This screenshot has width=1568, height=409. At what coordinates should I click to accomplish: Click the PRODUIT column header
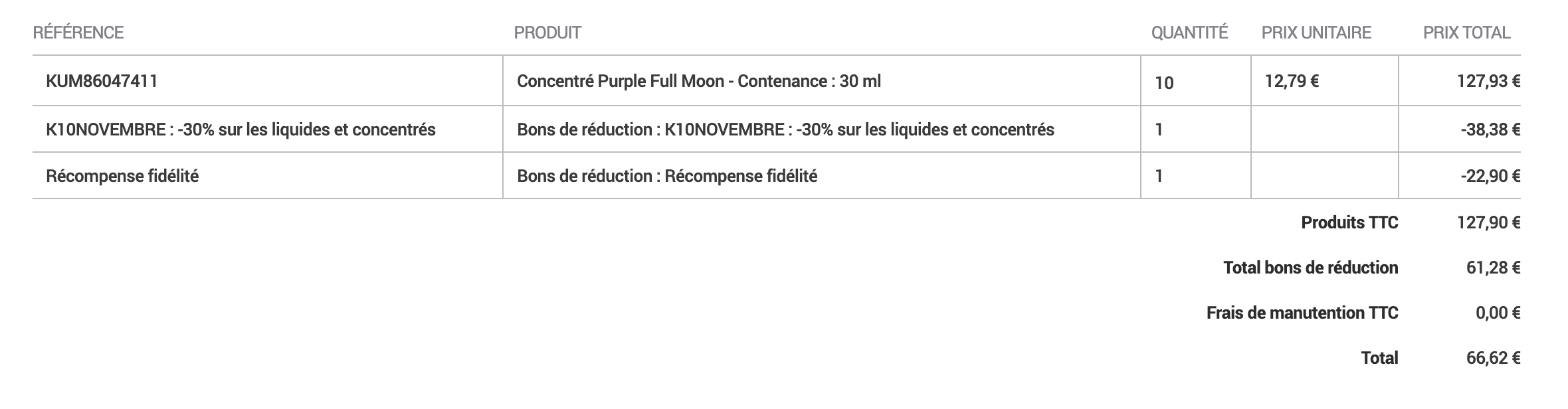click(547, 33)
